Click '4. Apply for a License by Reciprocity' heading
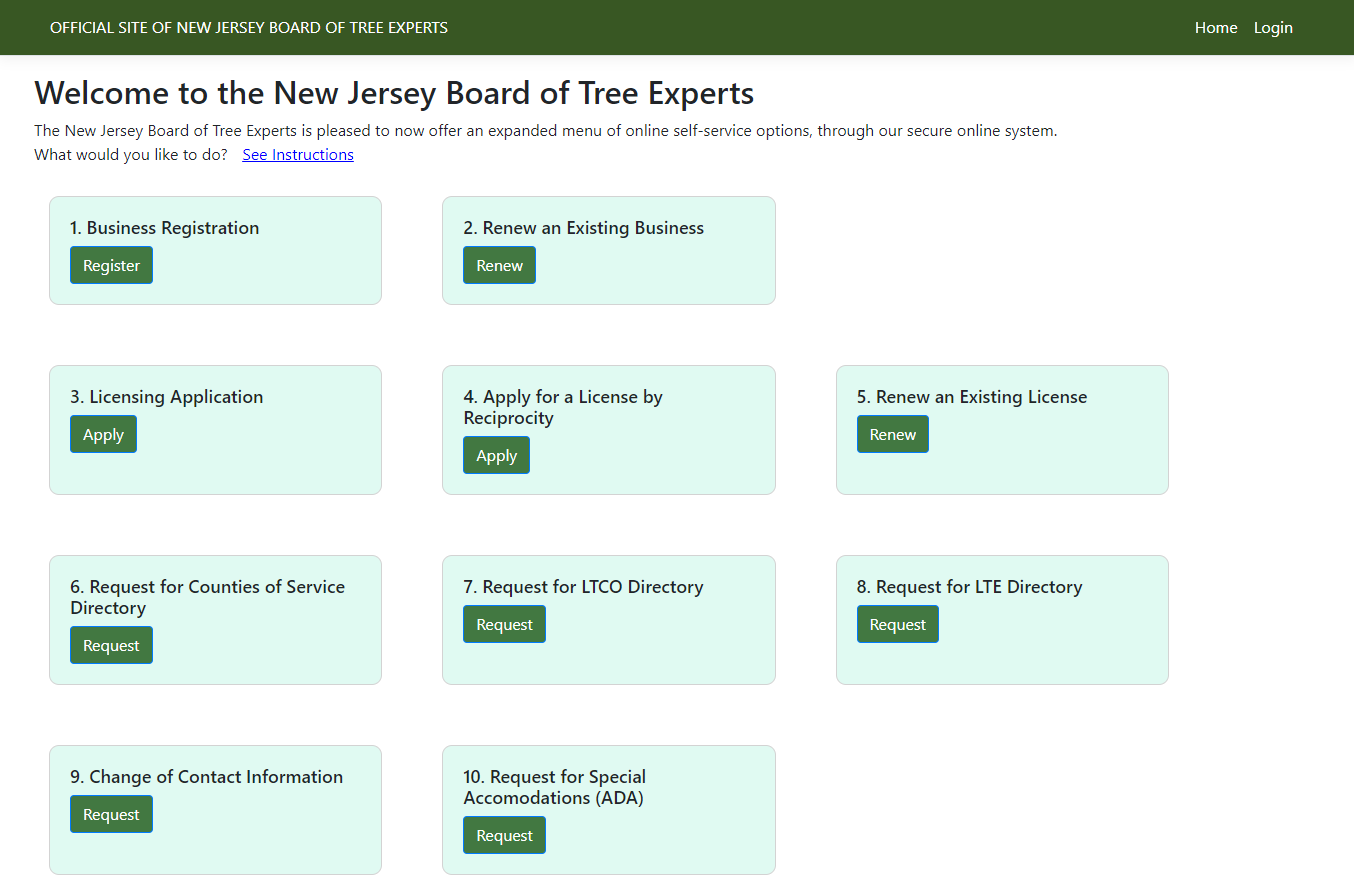The width and height of the screenshot is (1354, 887). click(x=563, y=407)
